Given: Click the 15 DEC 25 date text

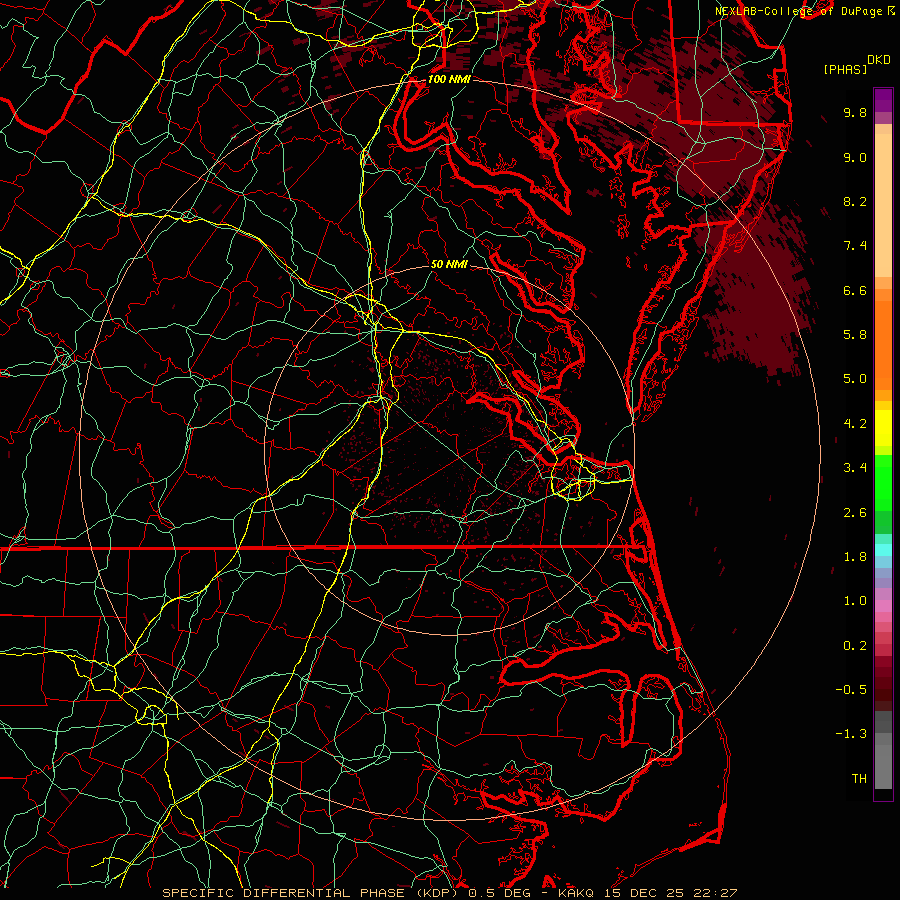Looking at the screenshot, I should tap(645, 893).
